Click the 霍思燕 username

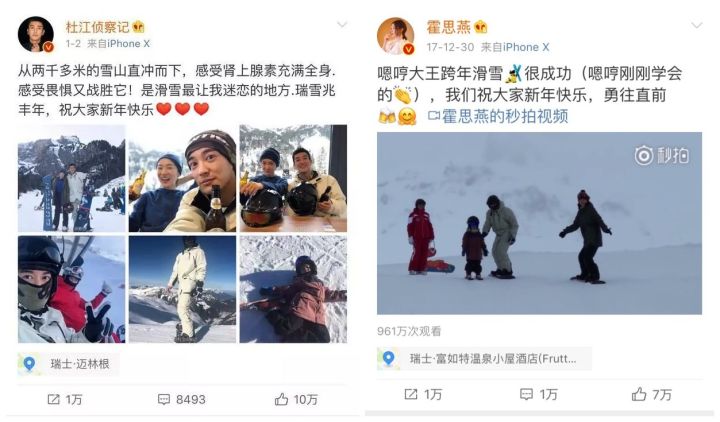449,27
